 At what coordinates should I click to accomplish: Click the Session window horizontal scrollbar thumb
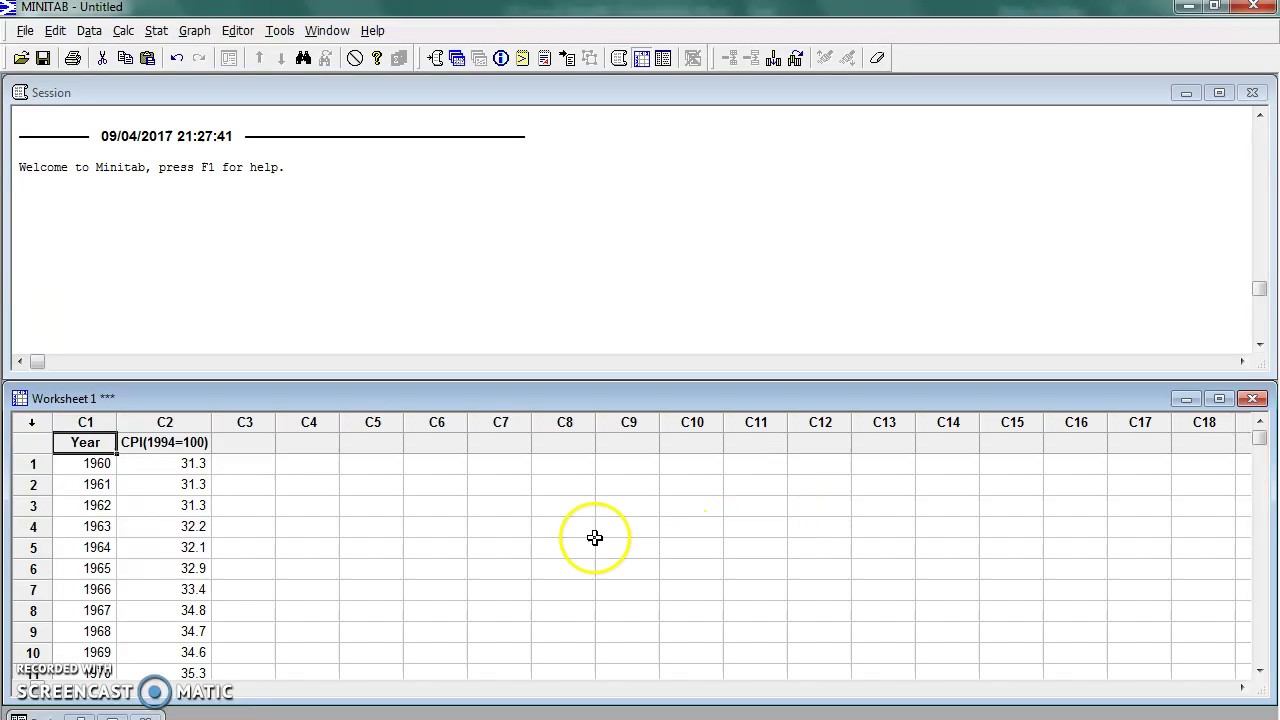(x=37, y=361)
